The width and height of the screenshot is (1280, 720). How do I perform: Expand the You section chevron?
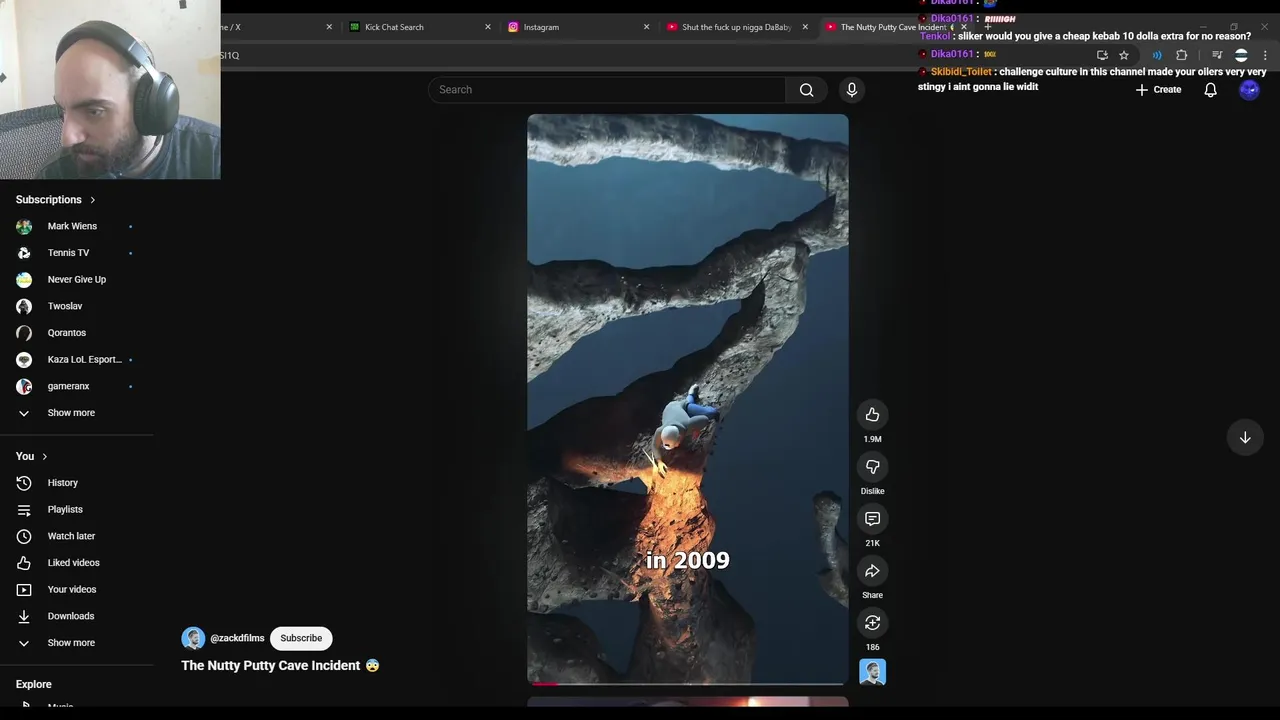[44, 456]
